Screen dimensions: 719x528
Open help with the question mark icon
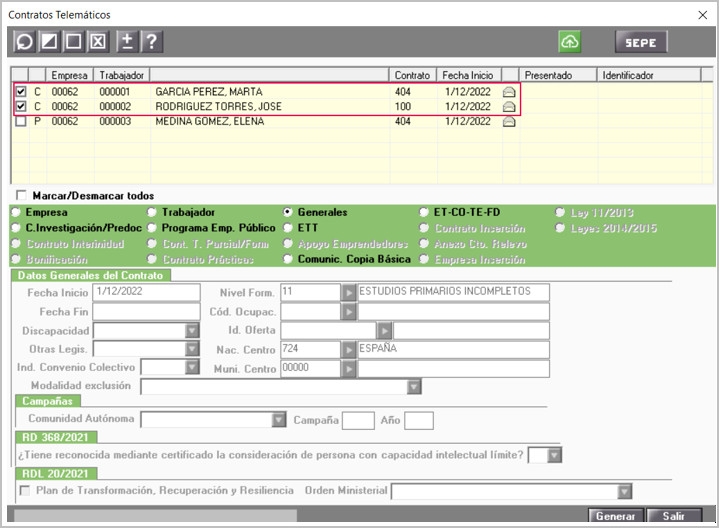click(151, 42)
